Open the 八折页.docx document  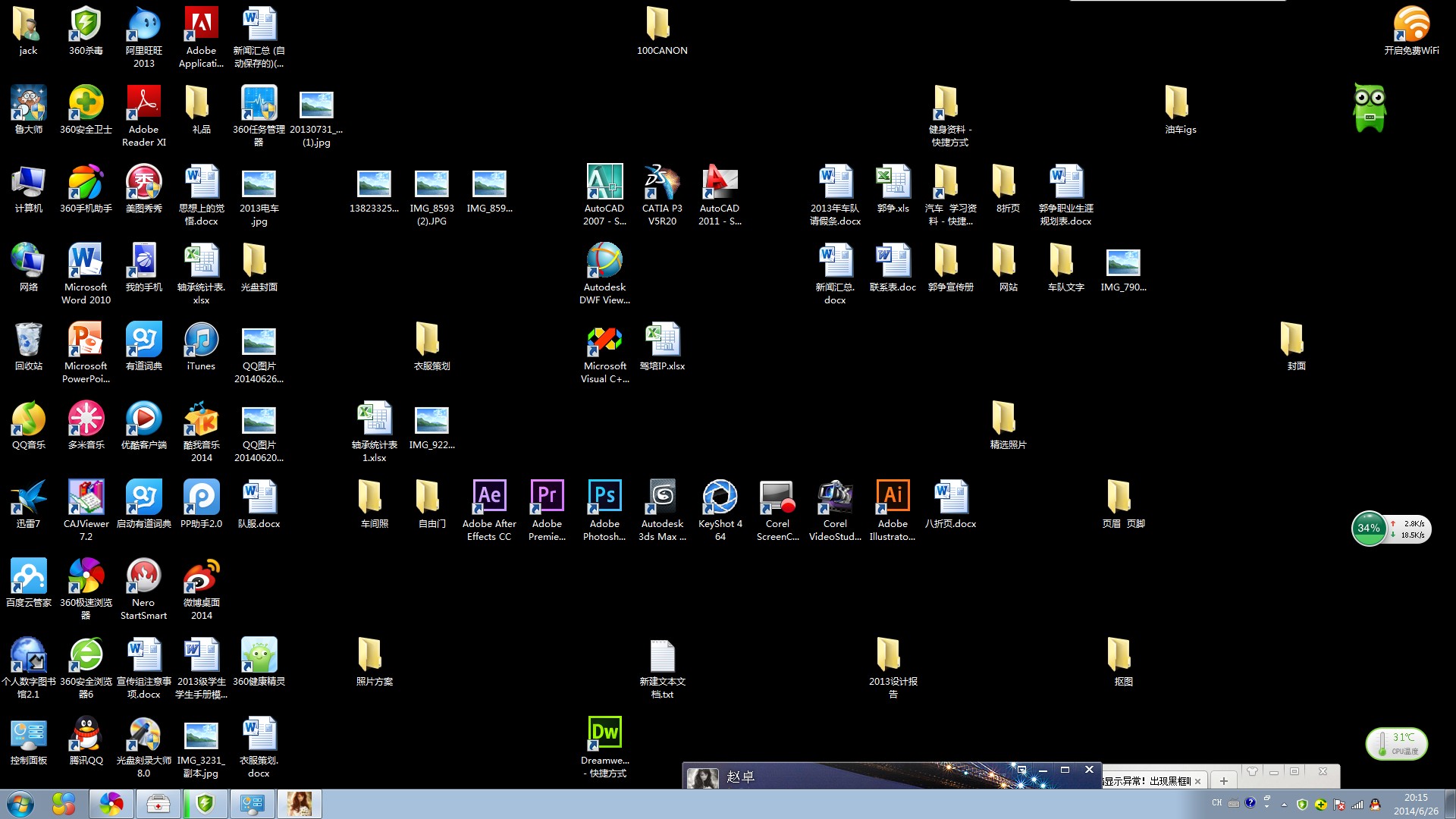(x=950, y=504)
